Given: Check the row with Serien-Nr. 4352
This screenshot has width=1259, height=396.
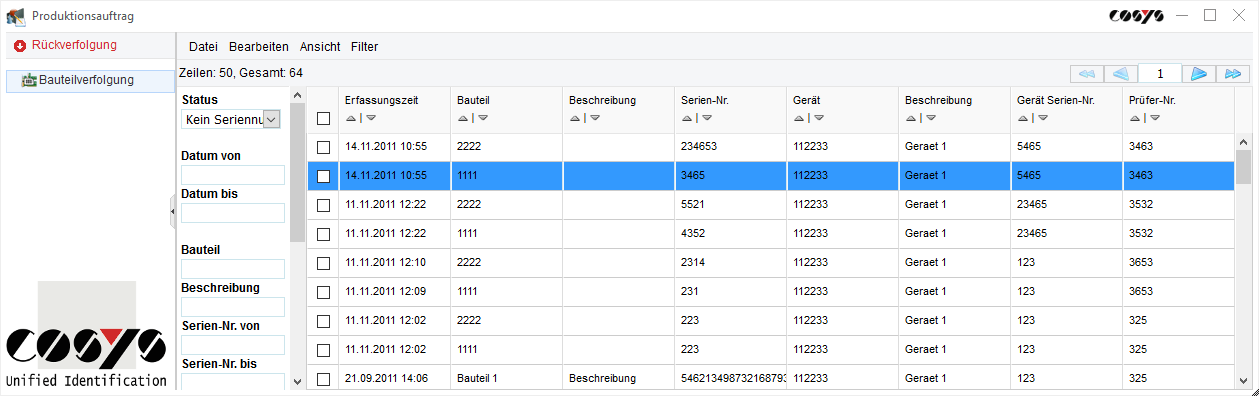Looking at the screenshot, I should 323,234.
